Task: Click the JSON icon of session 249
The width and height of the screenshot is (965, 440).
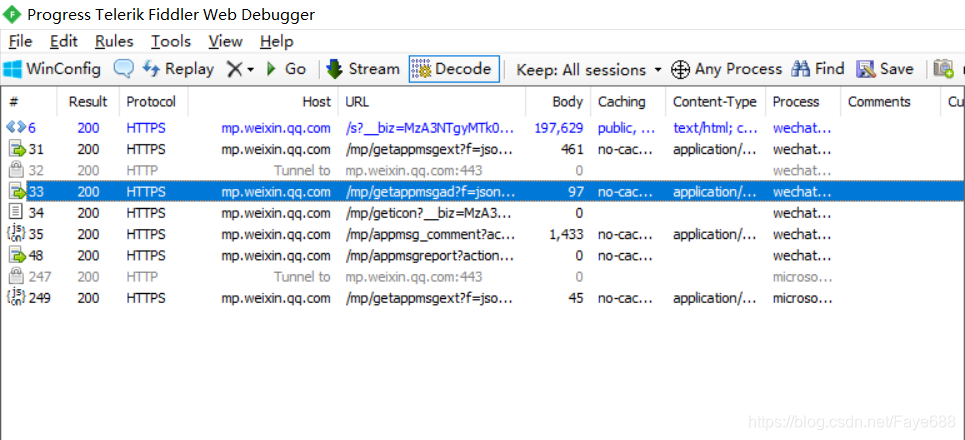Action: pyautogui.click(x=15, y=298)
